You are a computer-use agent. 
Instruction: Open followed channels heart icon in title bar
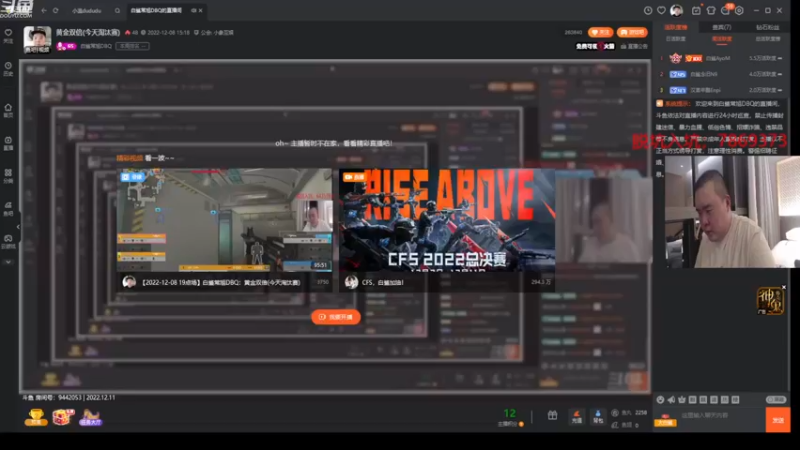coord(661,10)
